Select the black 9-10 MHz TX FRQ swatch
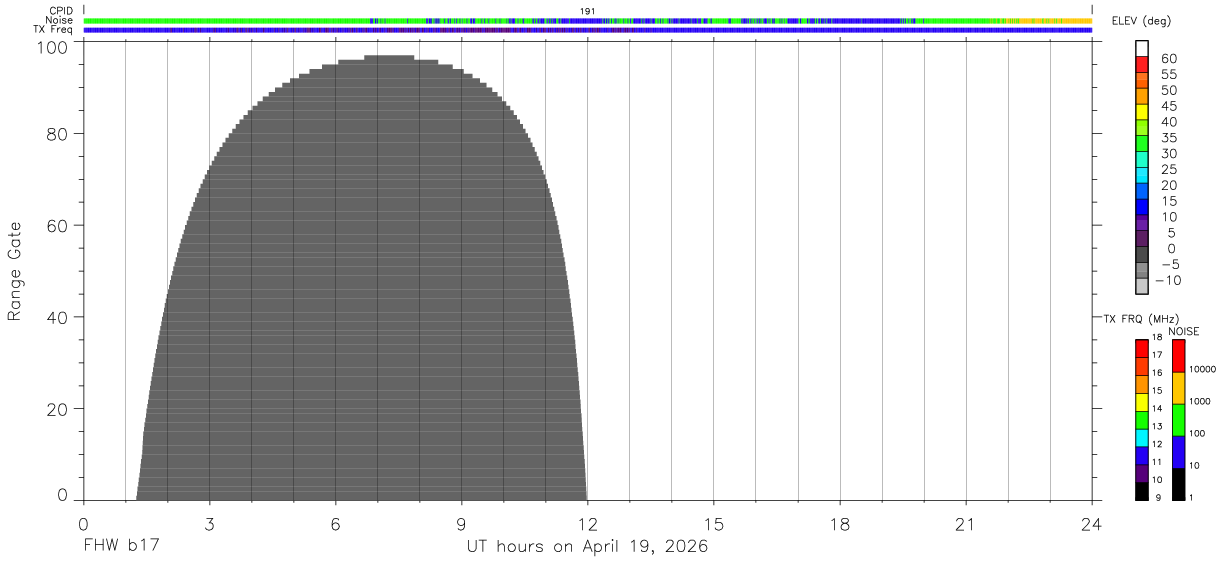The image size is (1228, 567). pyautogui.click(x=1142, y=491)
